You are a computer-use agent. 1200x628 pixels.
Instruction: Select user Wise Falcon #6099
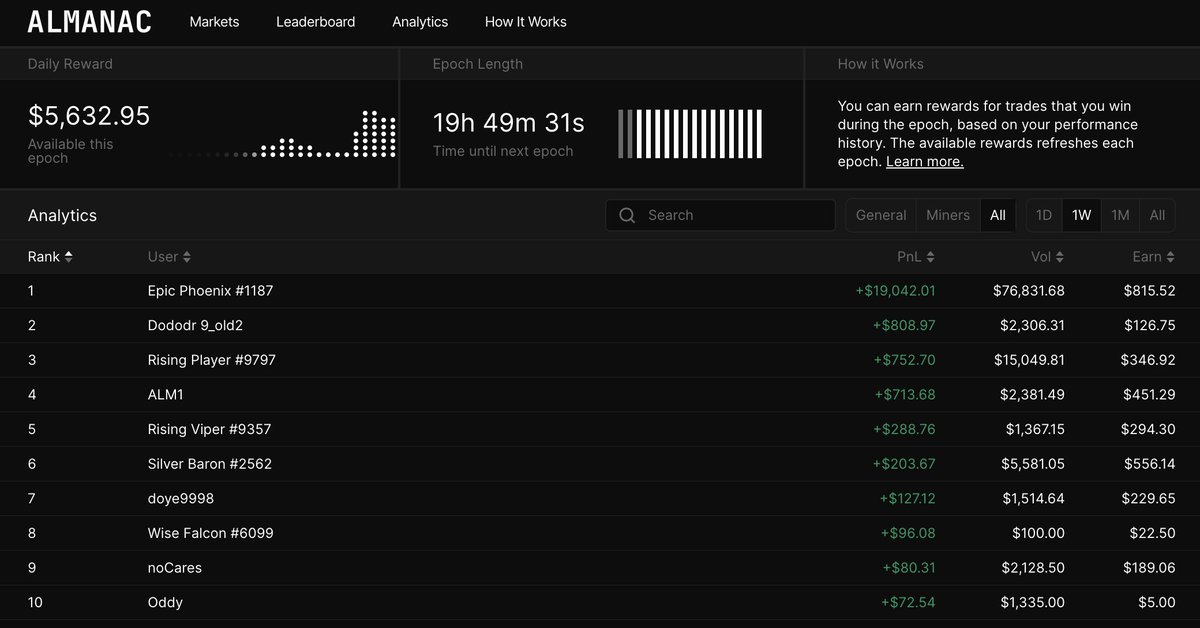[210, 533]
